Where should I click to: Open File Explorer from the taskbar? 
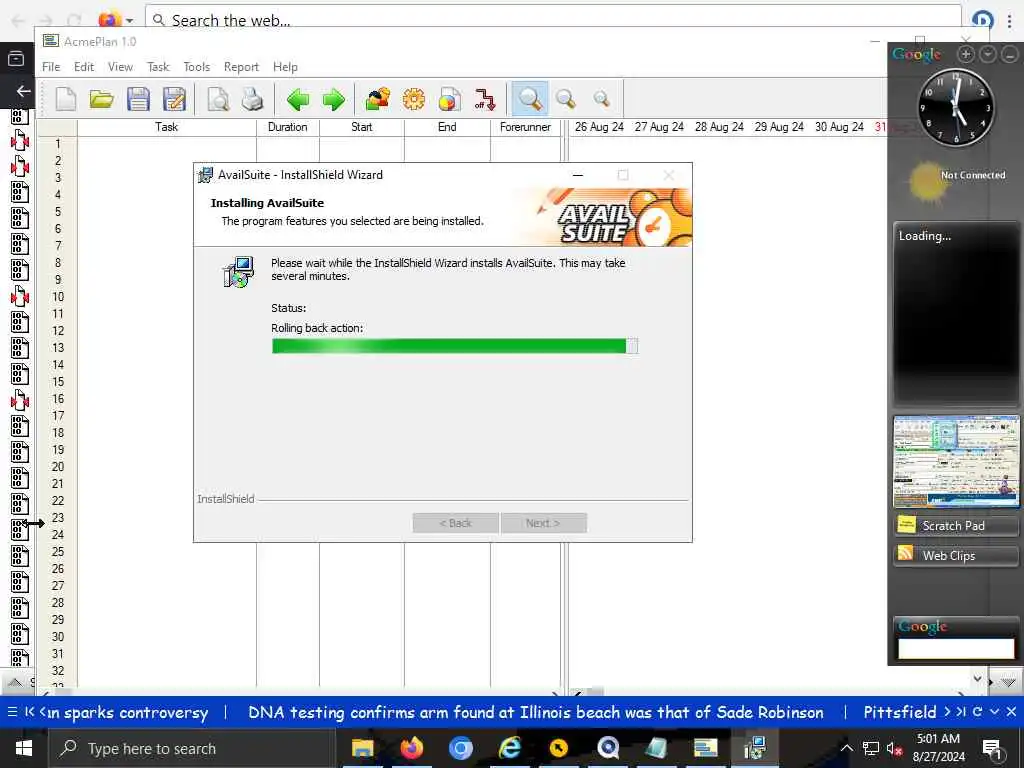pos(362,748)
